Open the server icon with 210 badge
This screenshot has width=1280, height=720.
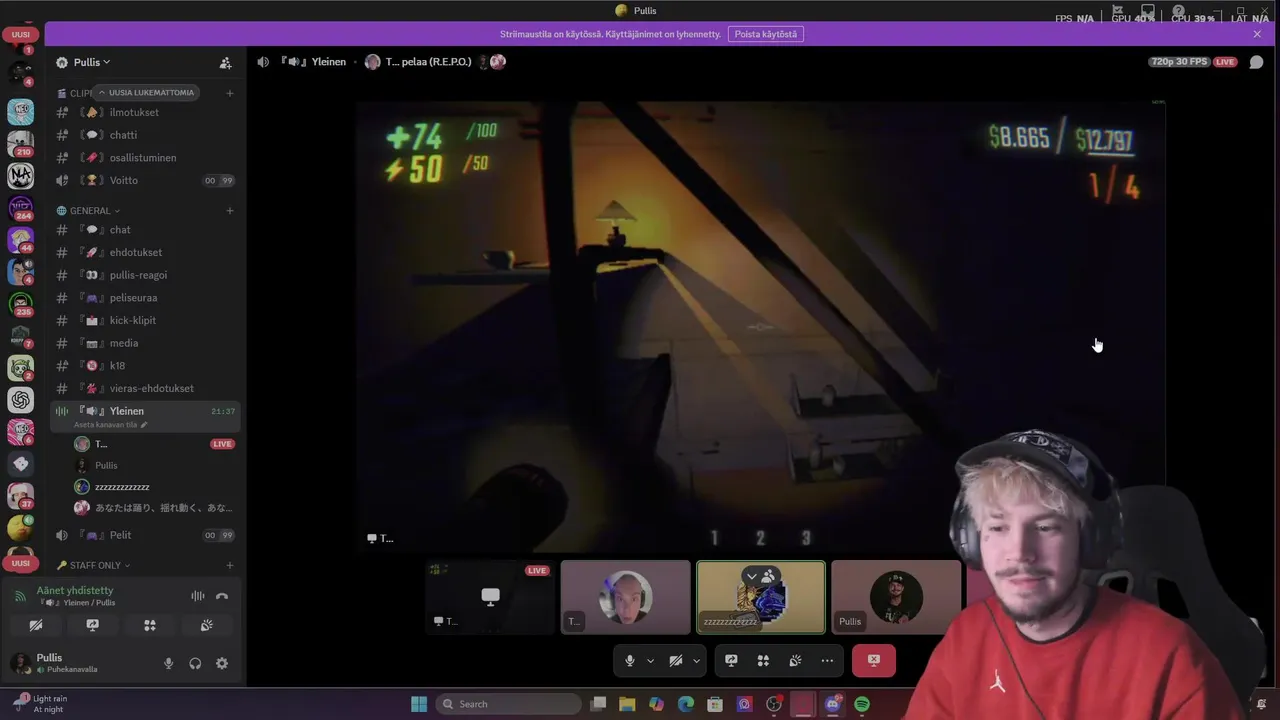pyautogui.click(x=21, y=143)
